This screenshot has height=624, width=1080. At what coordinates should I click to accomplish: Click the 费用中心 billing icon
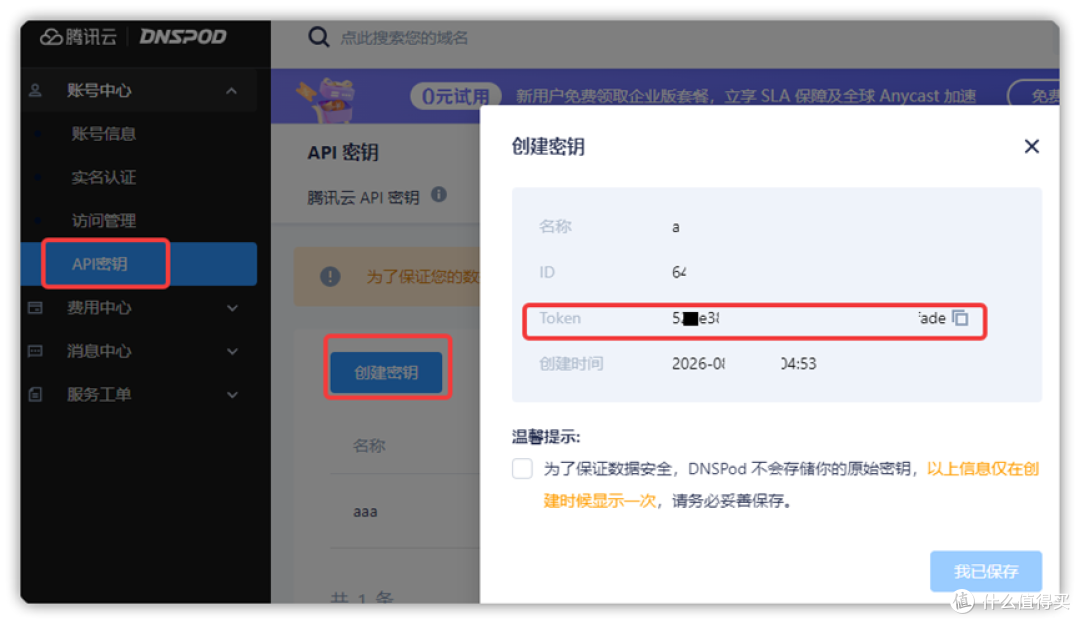click(x=35, y=308)
